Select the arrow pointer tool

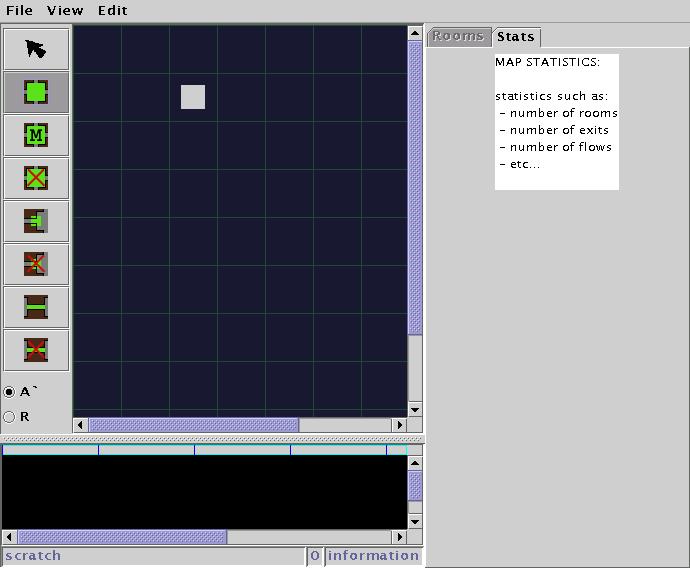click(x=36, y=49)
